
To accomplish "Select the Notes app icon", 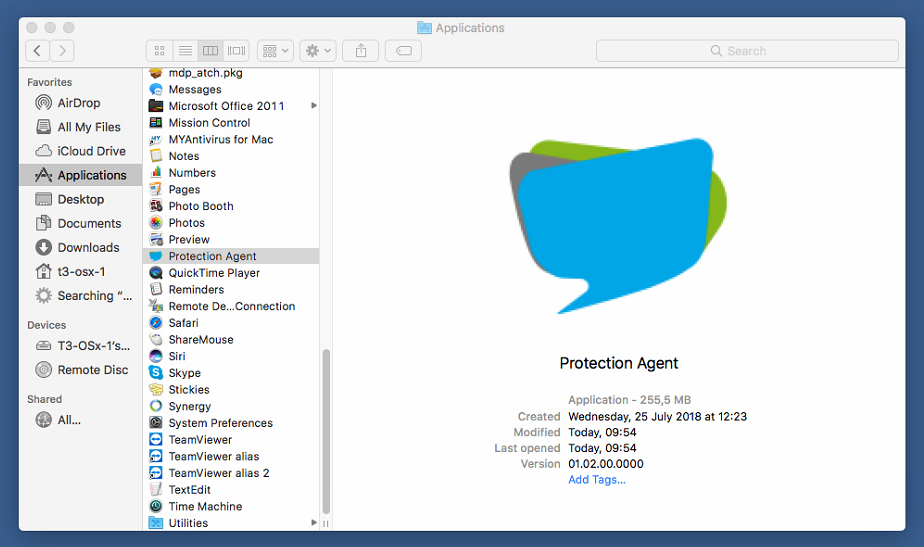I will pyautogui.click(x=156, y=156).
